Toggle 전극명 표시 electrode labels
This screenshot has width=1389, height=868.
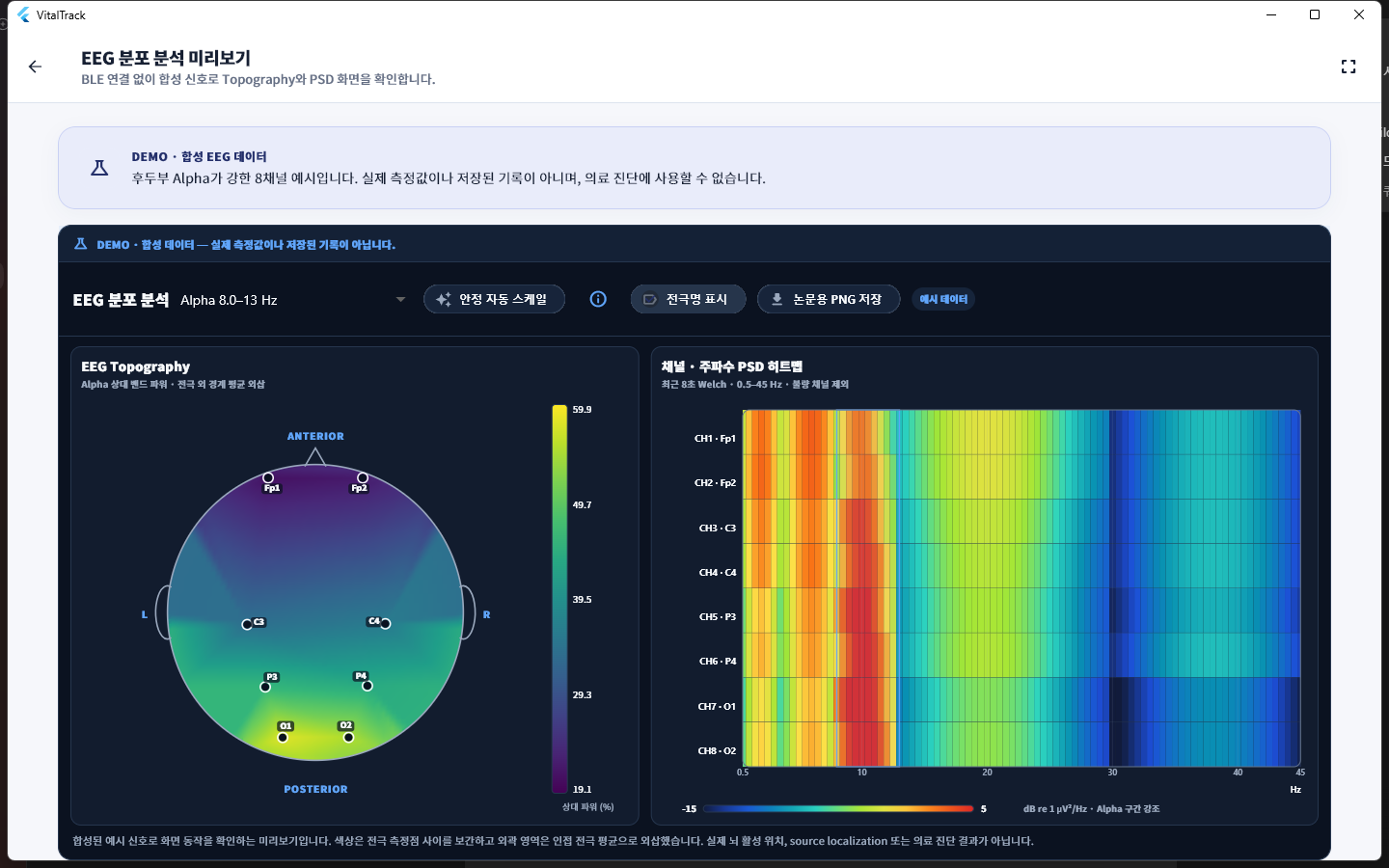(x=688, y=299)
